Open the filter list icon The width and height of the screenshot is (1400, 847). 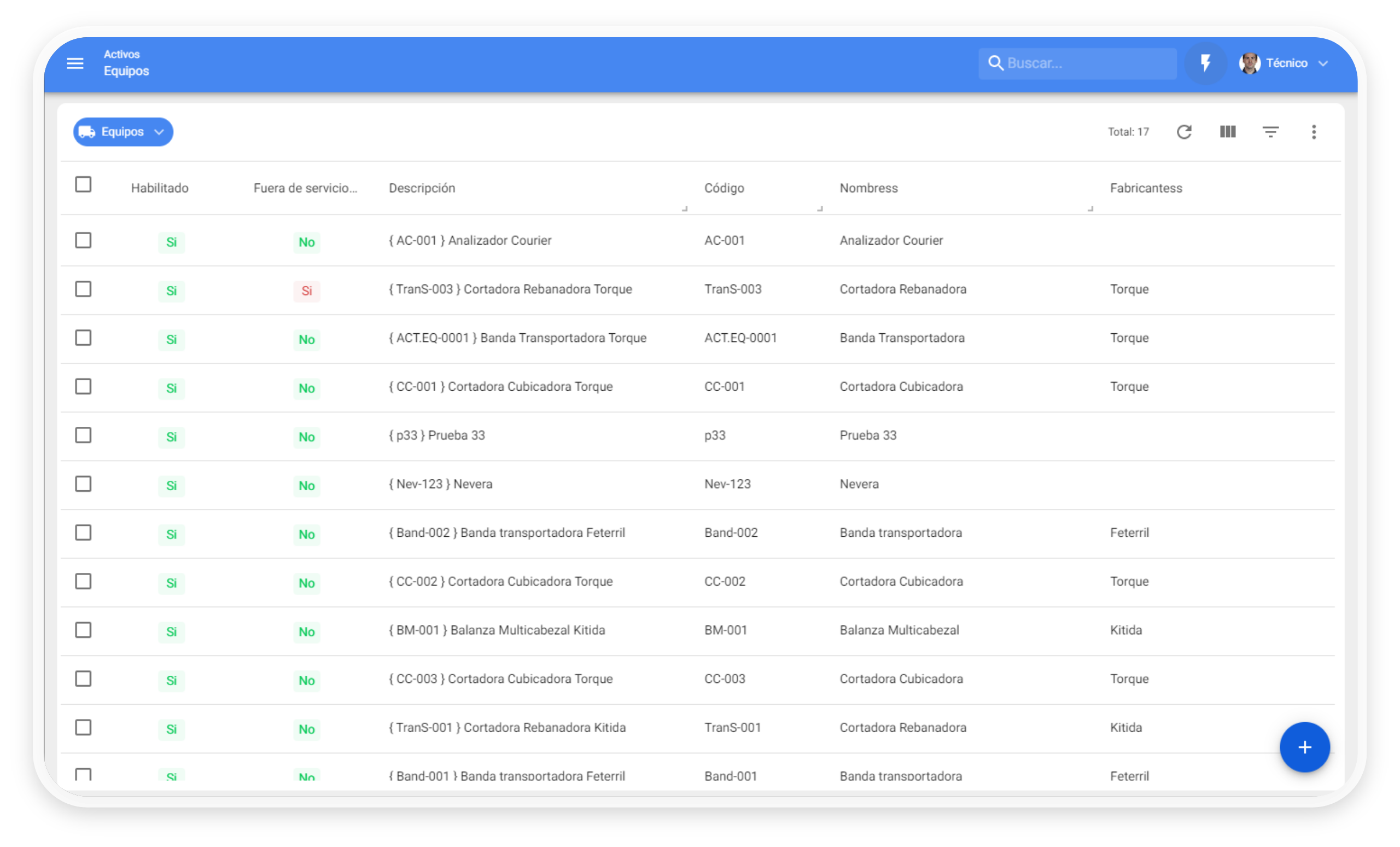(1270, 132)
